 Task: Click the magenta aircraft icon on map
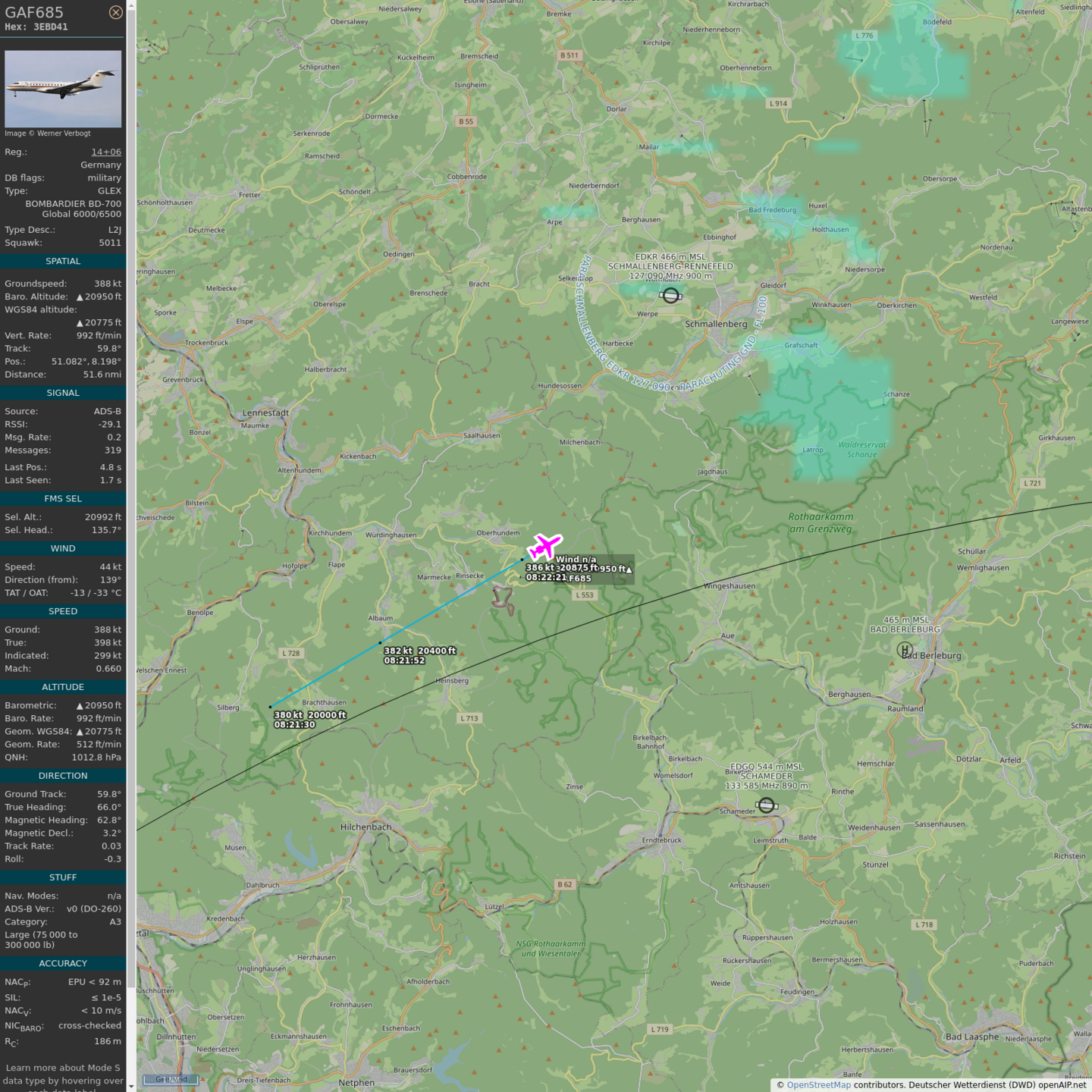pyautogui.click(x=544, y=546)
